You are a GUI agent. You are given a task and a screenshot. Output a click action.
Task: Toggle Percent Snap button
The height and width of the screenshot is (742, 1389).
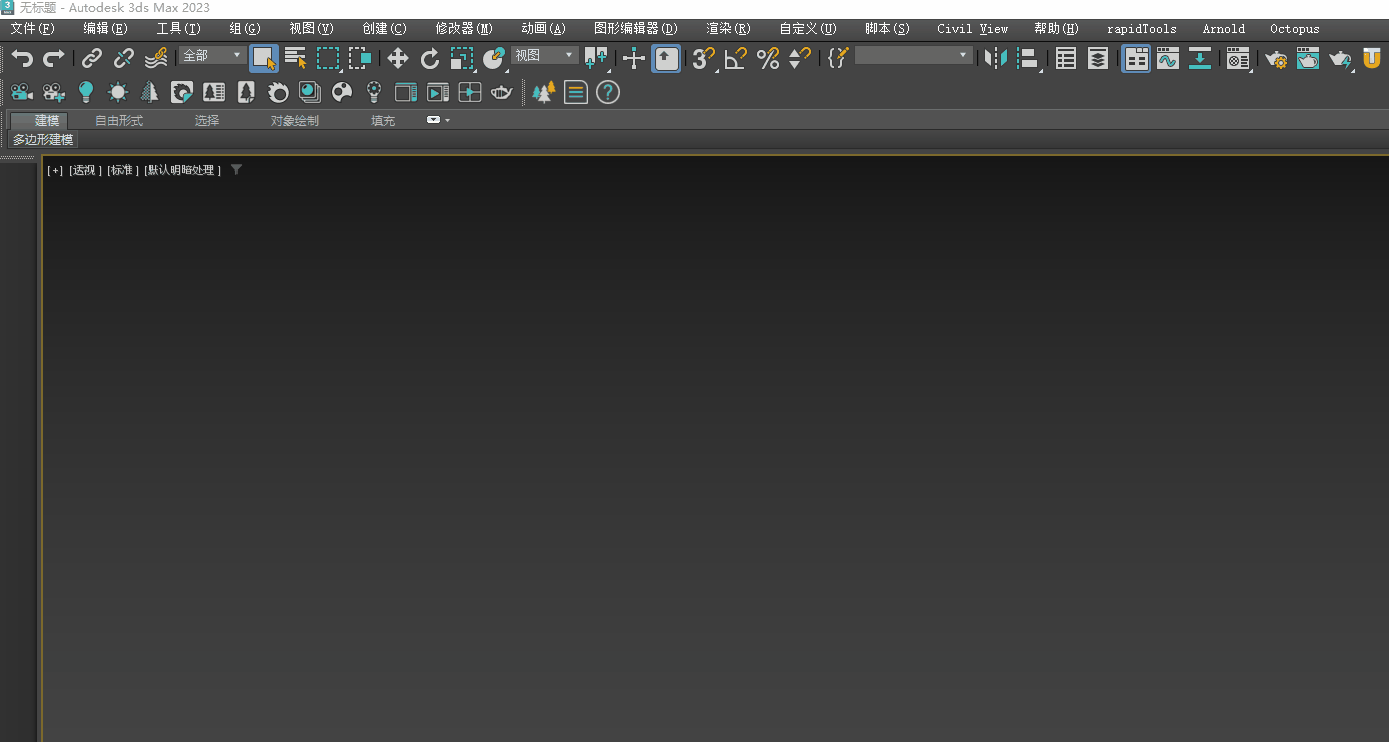coord(768,59)
